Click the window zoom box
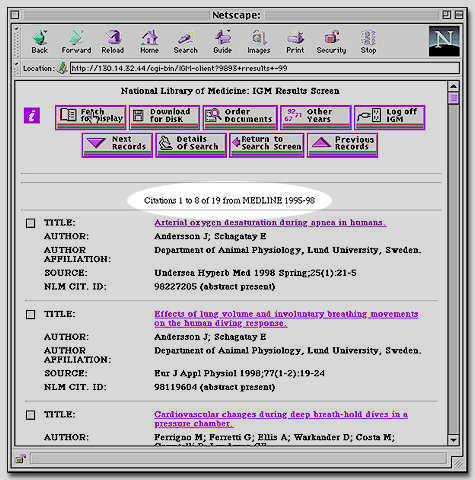The height and width of the screenshot is (480, 475). 446,15
